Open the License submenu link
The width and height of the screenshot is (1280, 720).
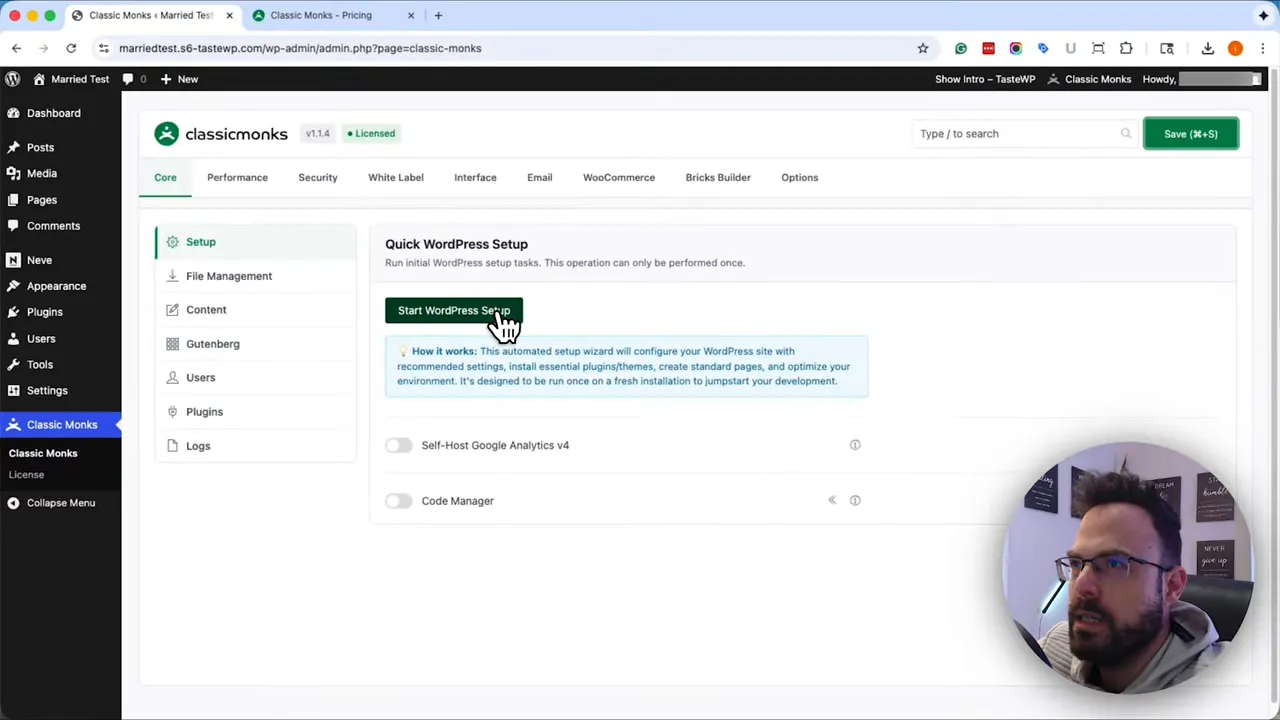26,475
